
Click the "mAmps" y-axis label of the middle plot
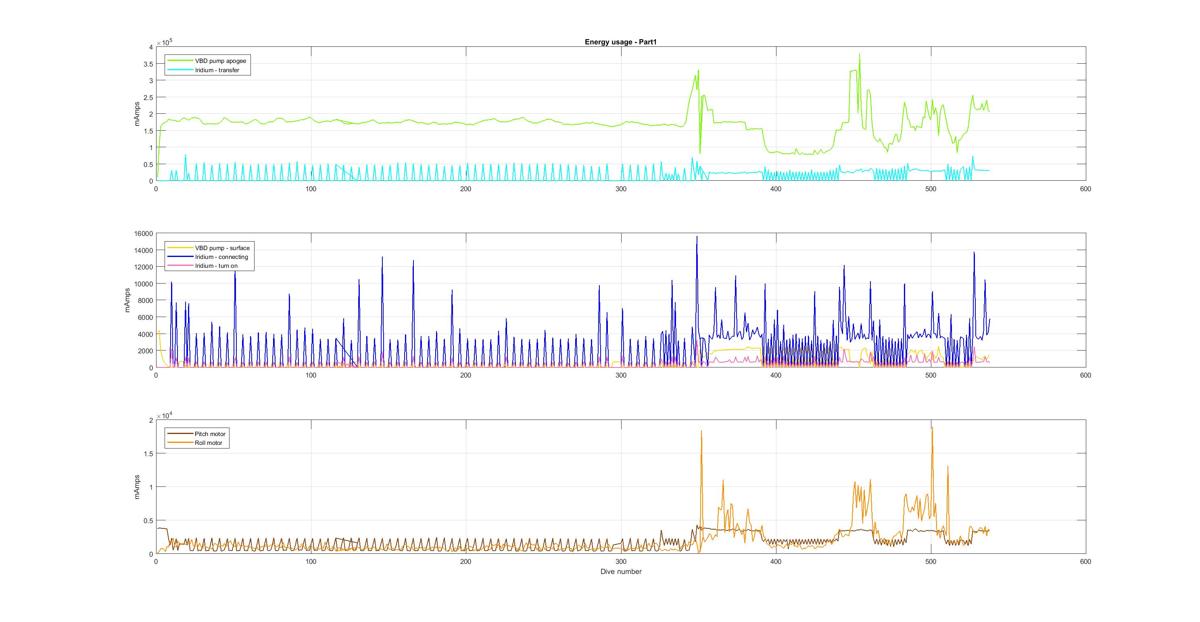[x=127, y=300]
